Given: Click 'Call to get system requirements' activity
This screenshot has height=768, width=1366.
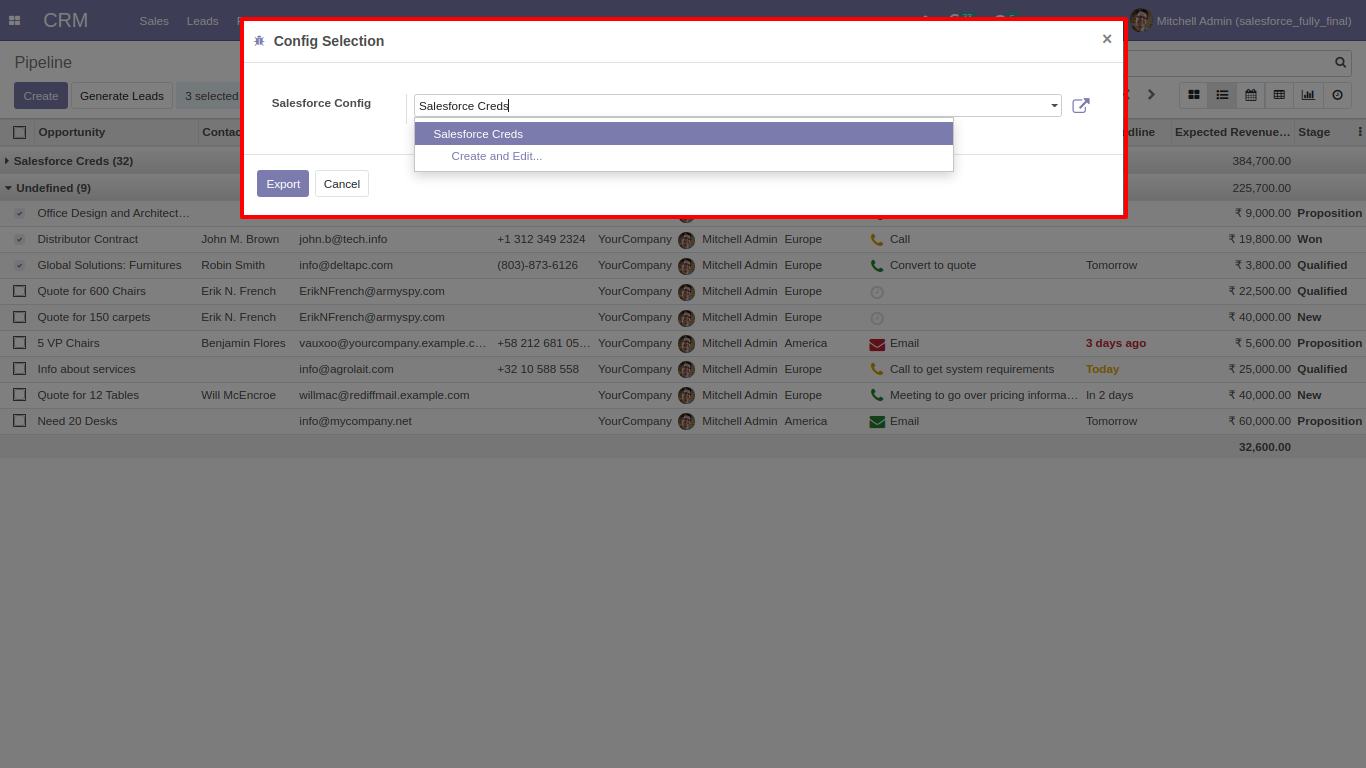Looking at the screenshot, I should (x=972, y=370).
